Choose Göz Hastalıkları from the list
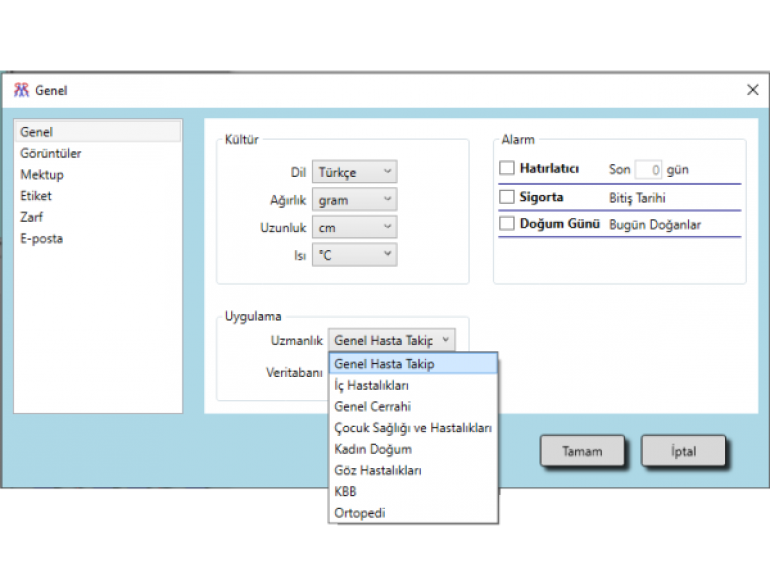Image resolution: width=770 pixels, height=577 pixels. 413,470
